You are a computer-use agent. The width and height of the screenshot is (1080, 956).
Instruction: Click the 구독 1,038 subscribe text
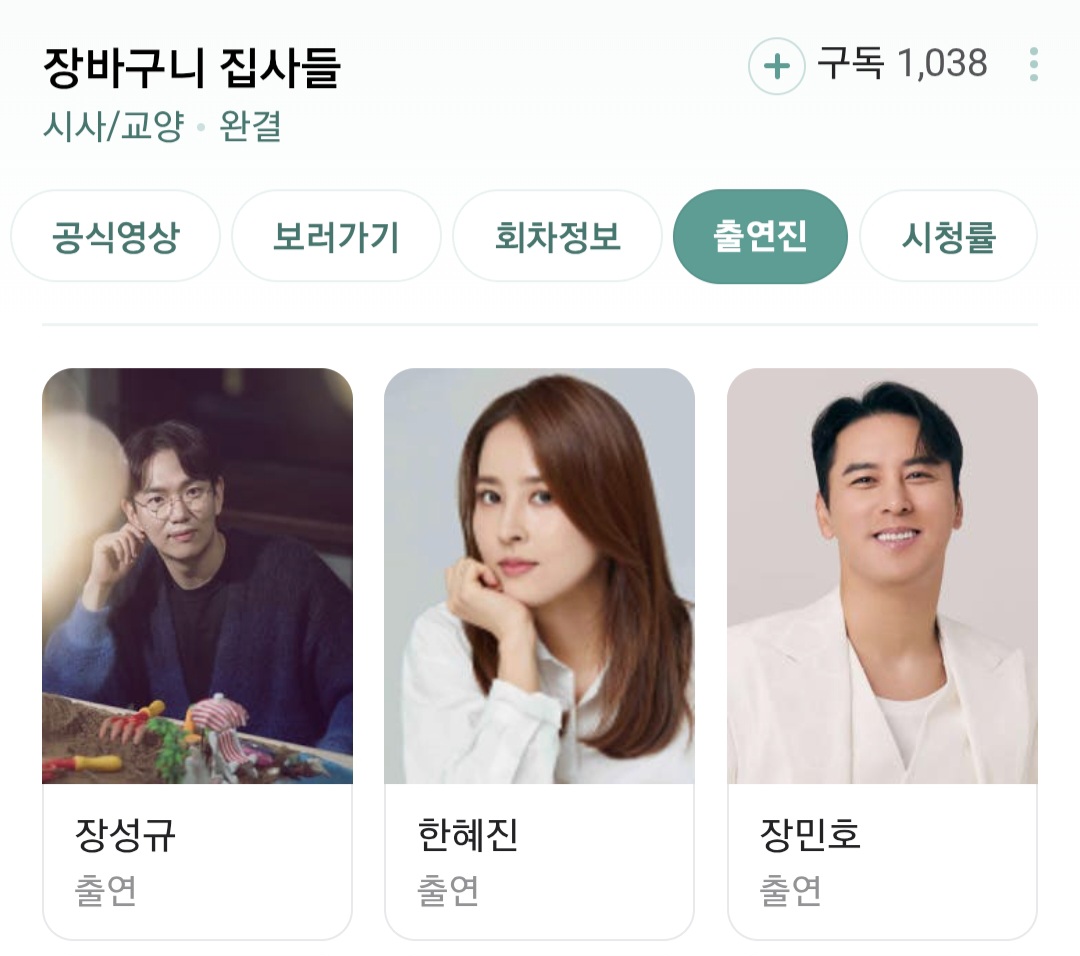tap(902, 63)
